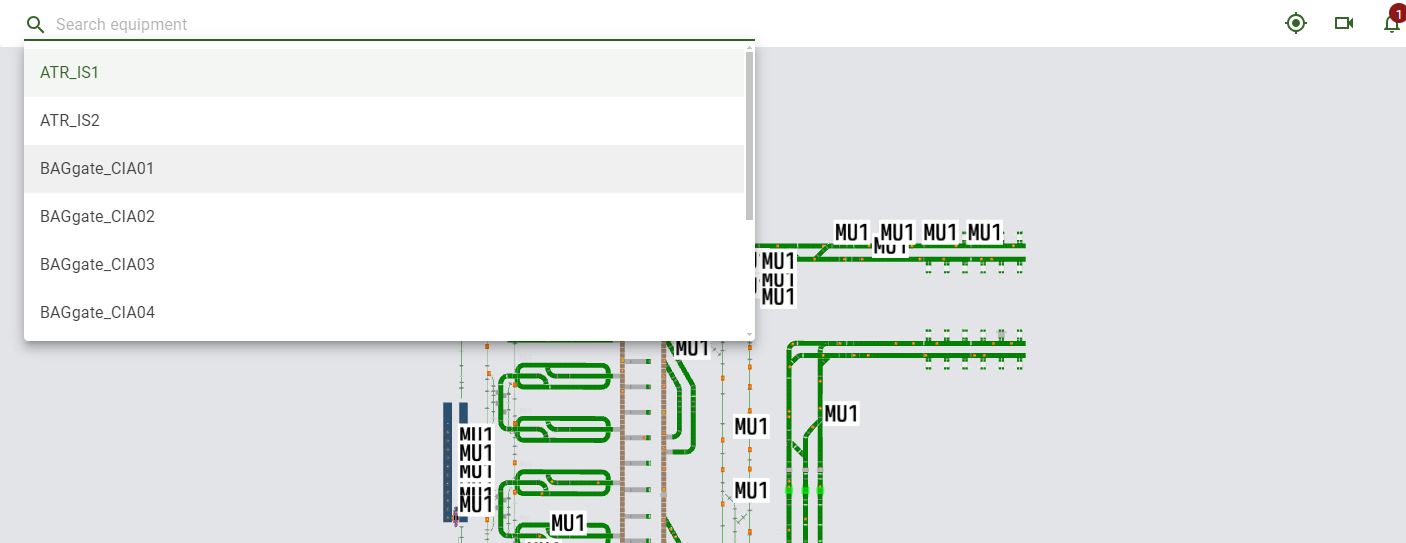Click the MU1 label below the lowest loop
The height and width of the screenshot is (543, 1406).
567,523
